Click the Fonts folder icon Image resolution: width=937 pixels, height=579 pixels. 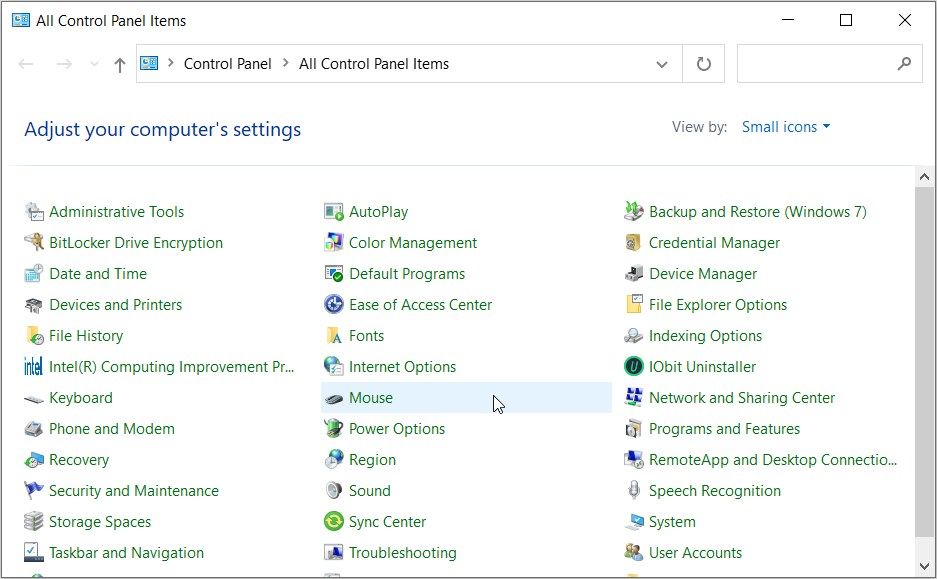tap(334, 336)
